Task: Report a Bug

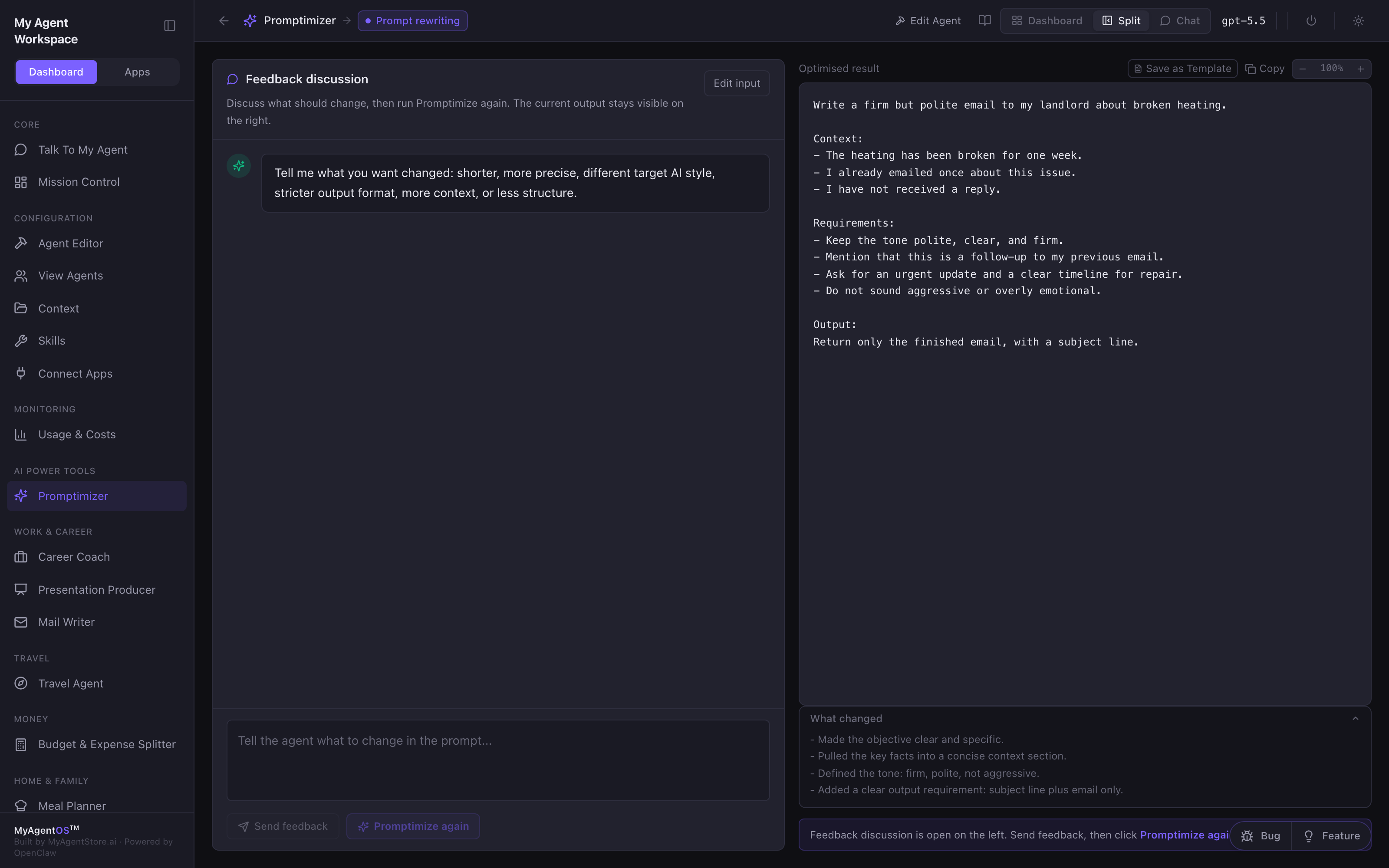Action: tap(1261, 836)
